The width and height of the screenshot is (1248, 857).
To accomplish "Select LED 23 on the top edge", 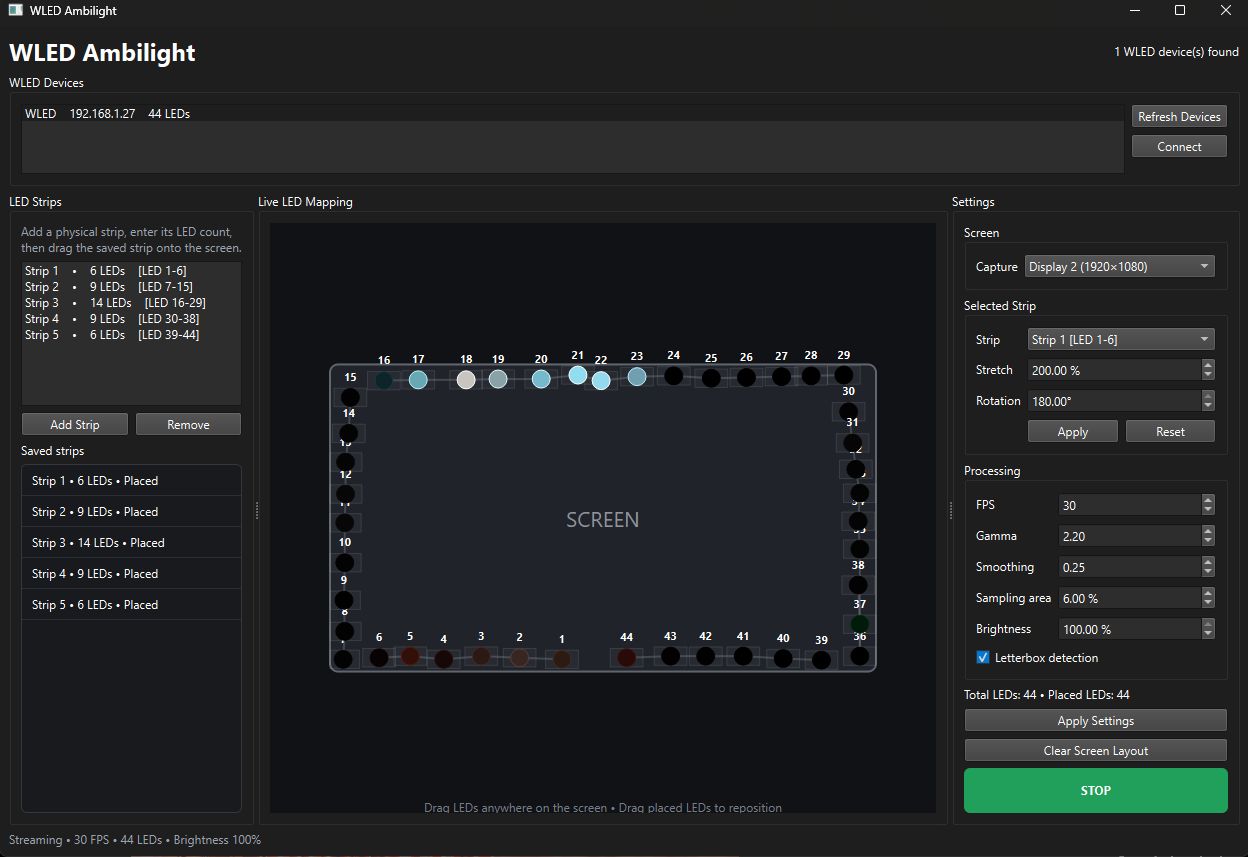I will pos(637,377).
